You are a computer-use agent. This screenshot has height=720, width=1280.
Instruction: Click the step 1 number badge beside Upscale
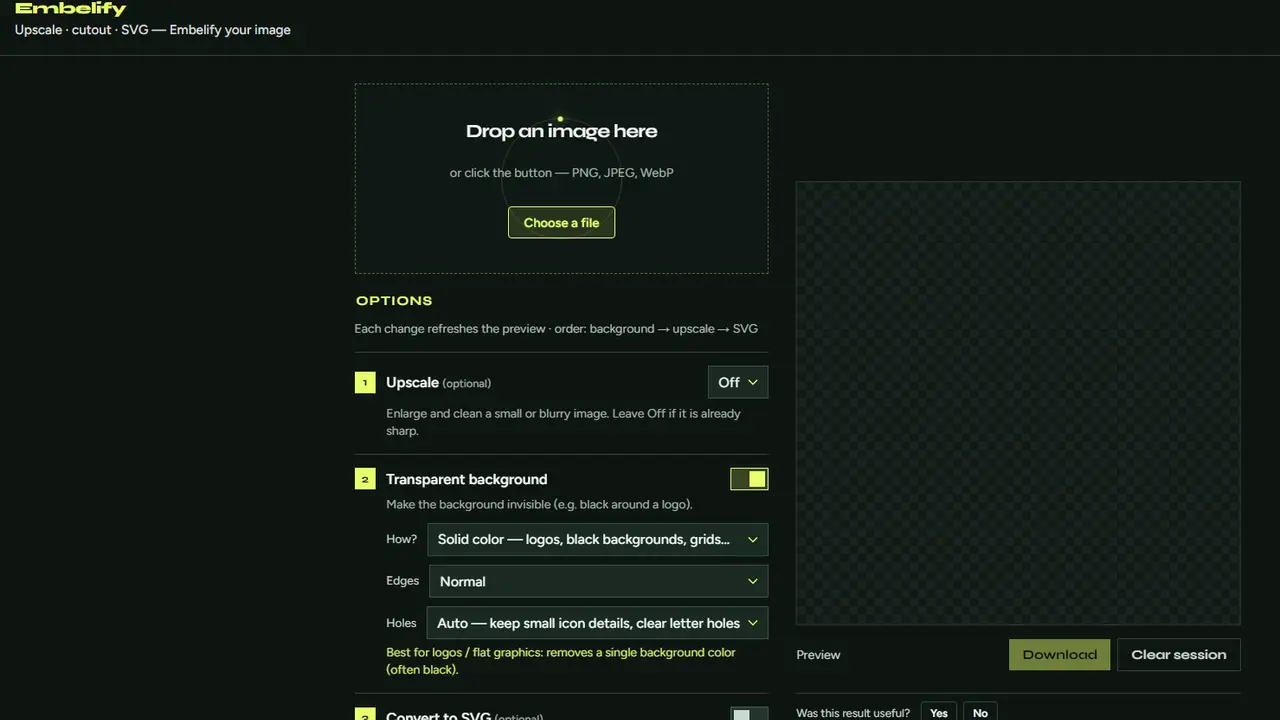click(365, 383)
